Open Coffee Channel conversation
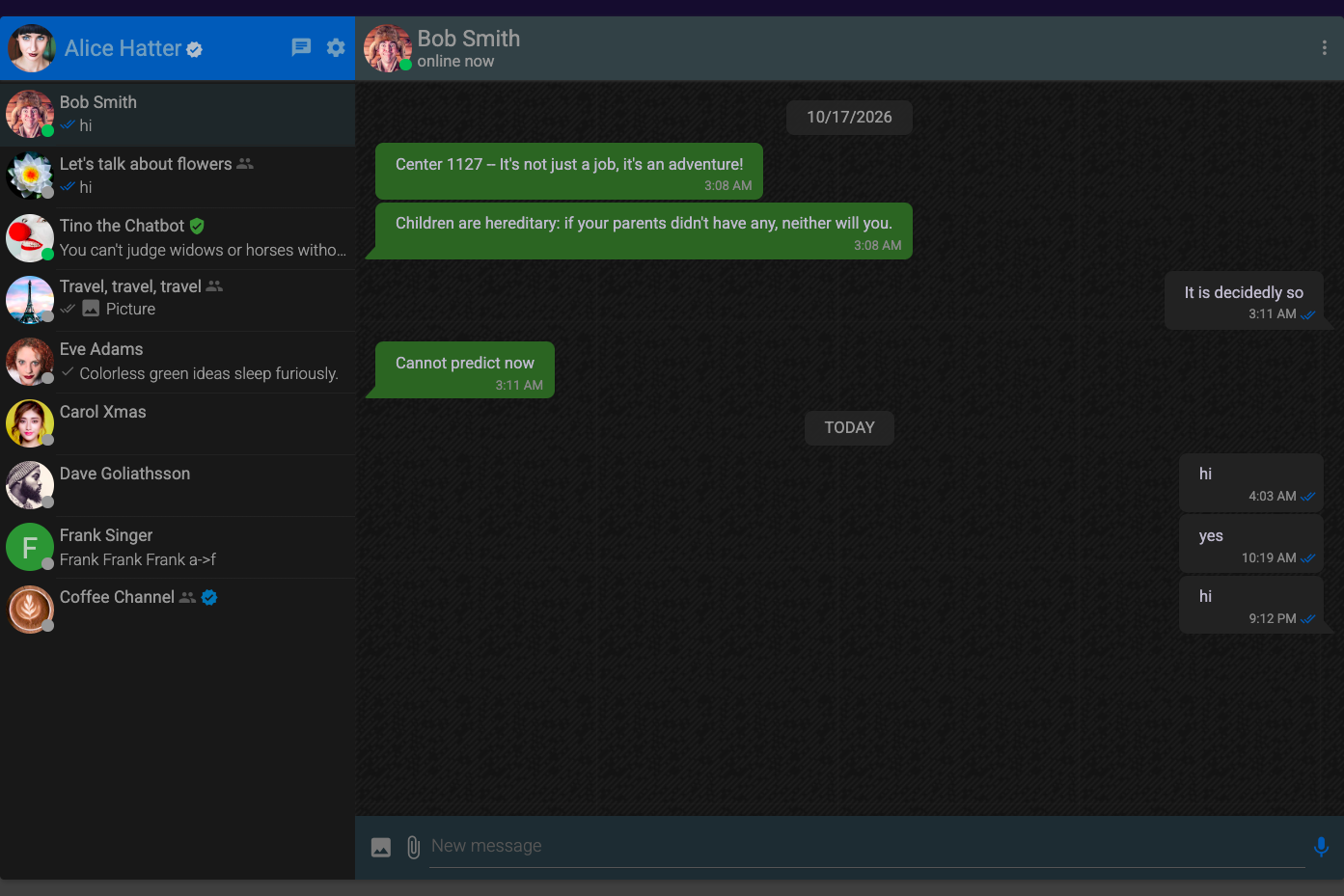This screenshot has height=896, width=1344. (178, 609)
